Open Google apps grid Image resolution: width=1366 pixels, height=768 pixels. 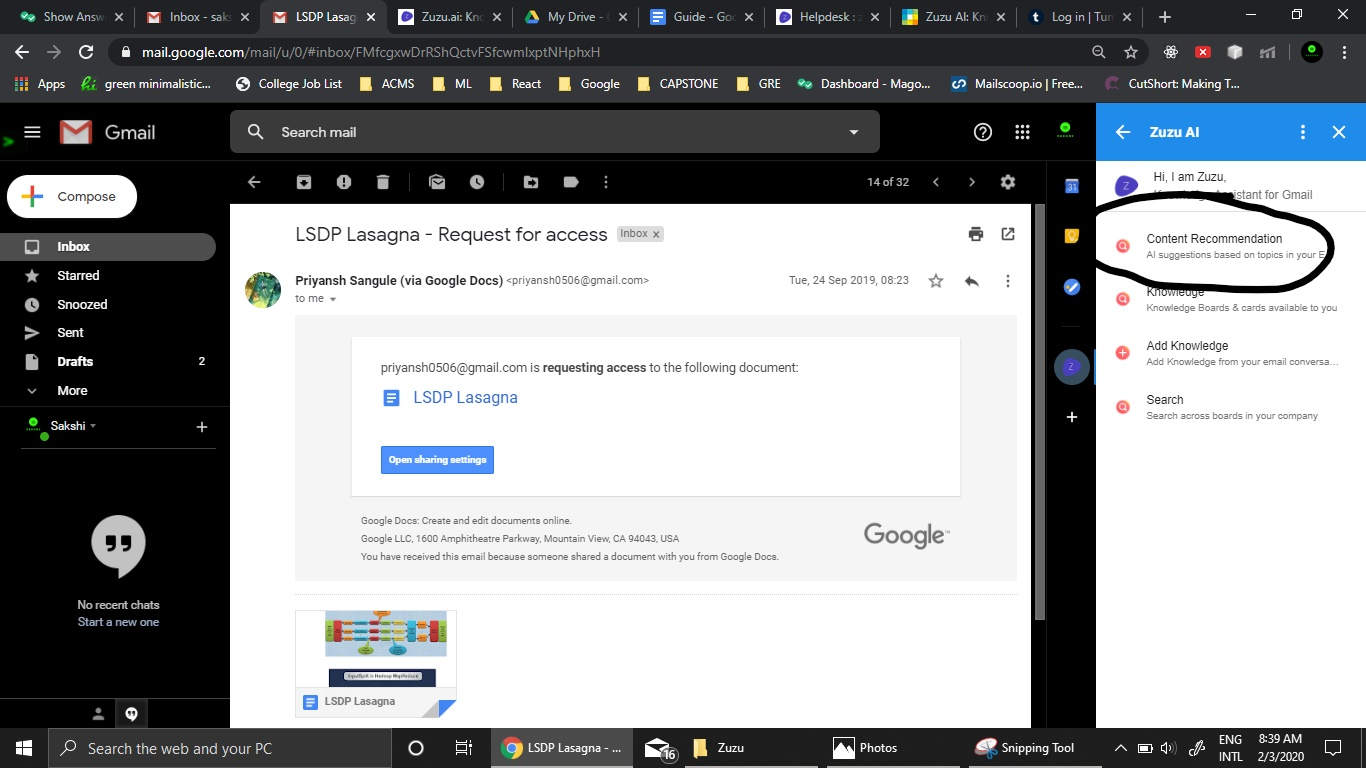click(x=1022, y=132)
